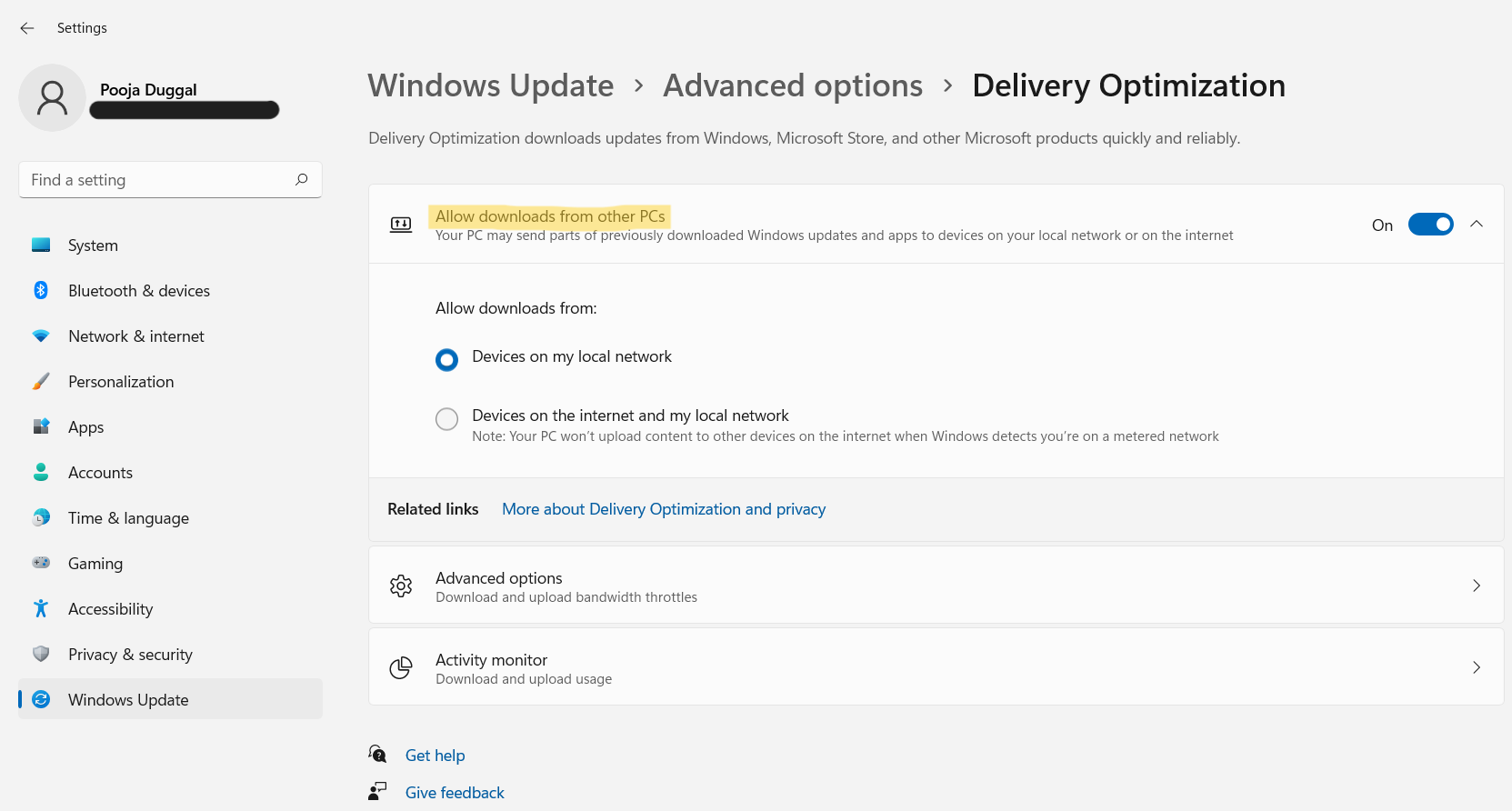
Task: Click the Personalization paintbrush icon
Action: coord(41,382)
